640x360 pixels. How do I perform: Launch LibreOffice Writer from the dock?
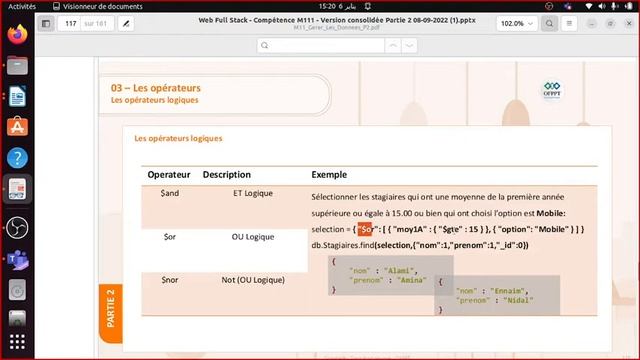pyautogui.click(x=17, y=96)
